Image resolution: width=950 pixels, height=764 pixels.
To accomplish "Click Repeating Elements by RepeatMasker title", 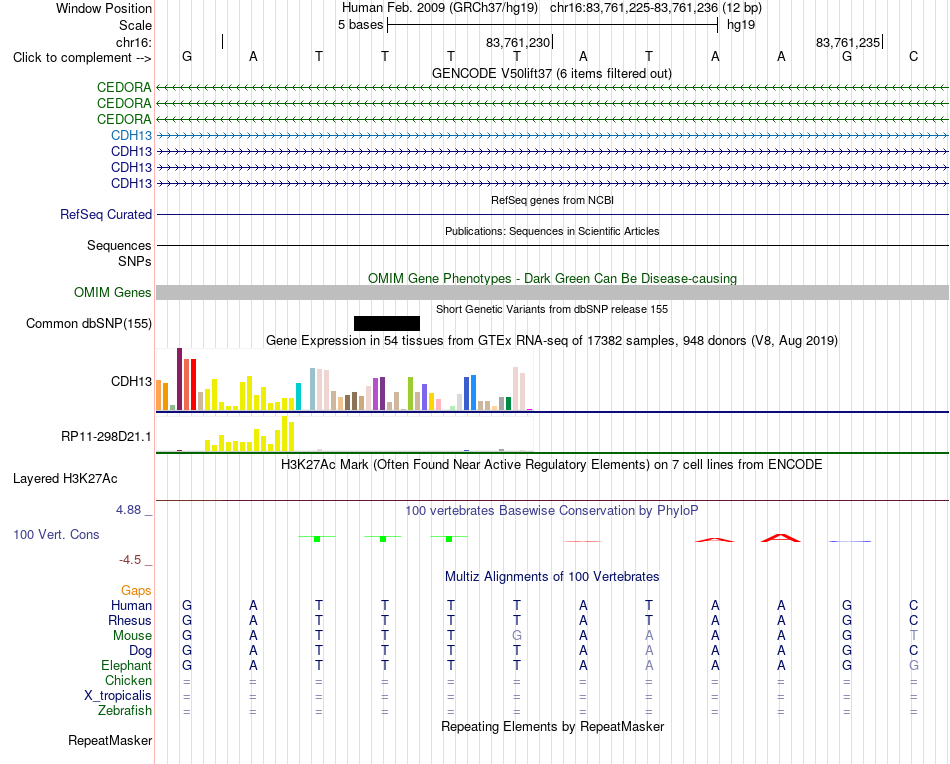I will pyautogui.click(x=553, y=726).
